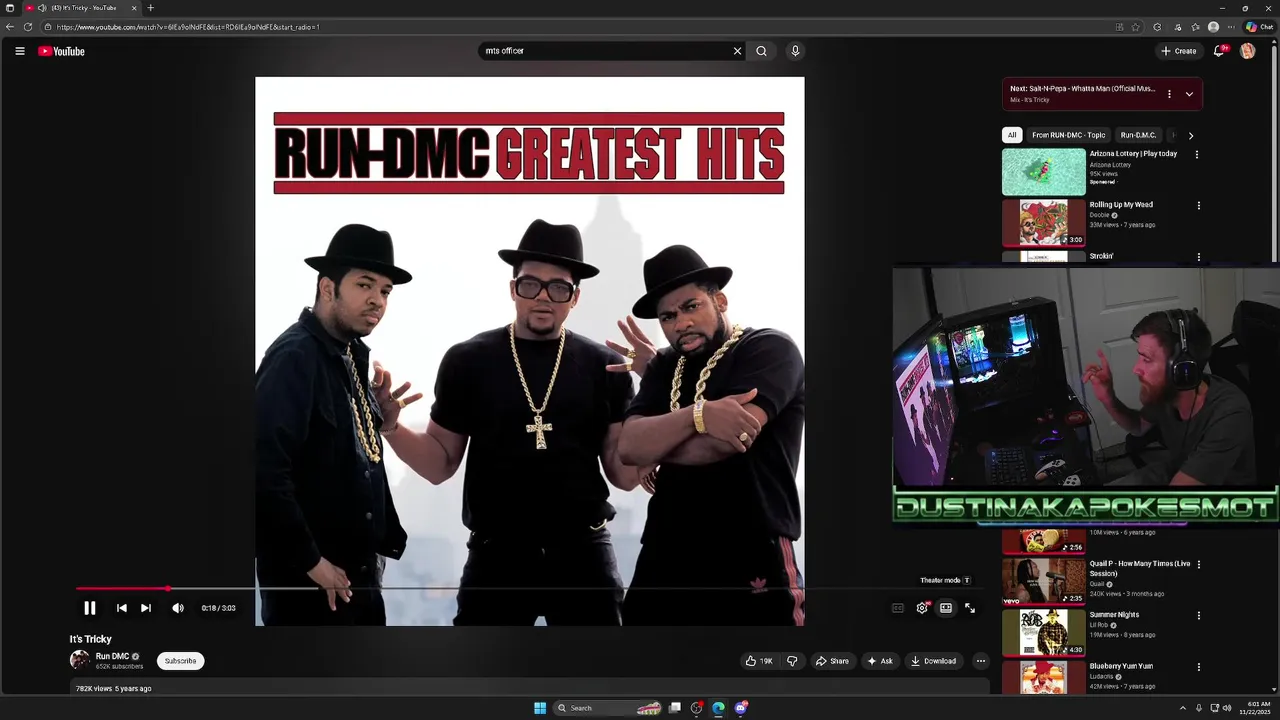
Task: Go to the YouTube home logo
Action: 62,51
